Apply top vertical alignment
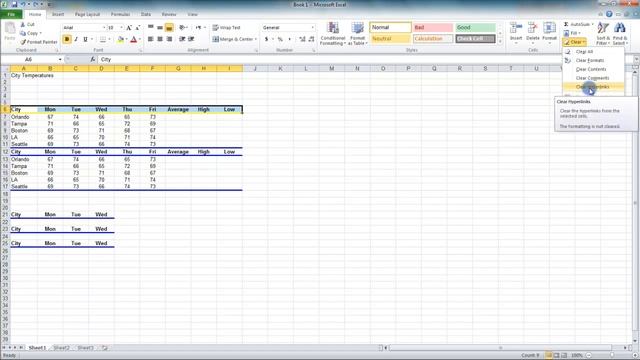 [x=151, y=27]
